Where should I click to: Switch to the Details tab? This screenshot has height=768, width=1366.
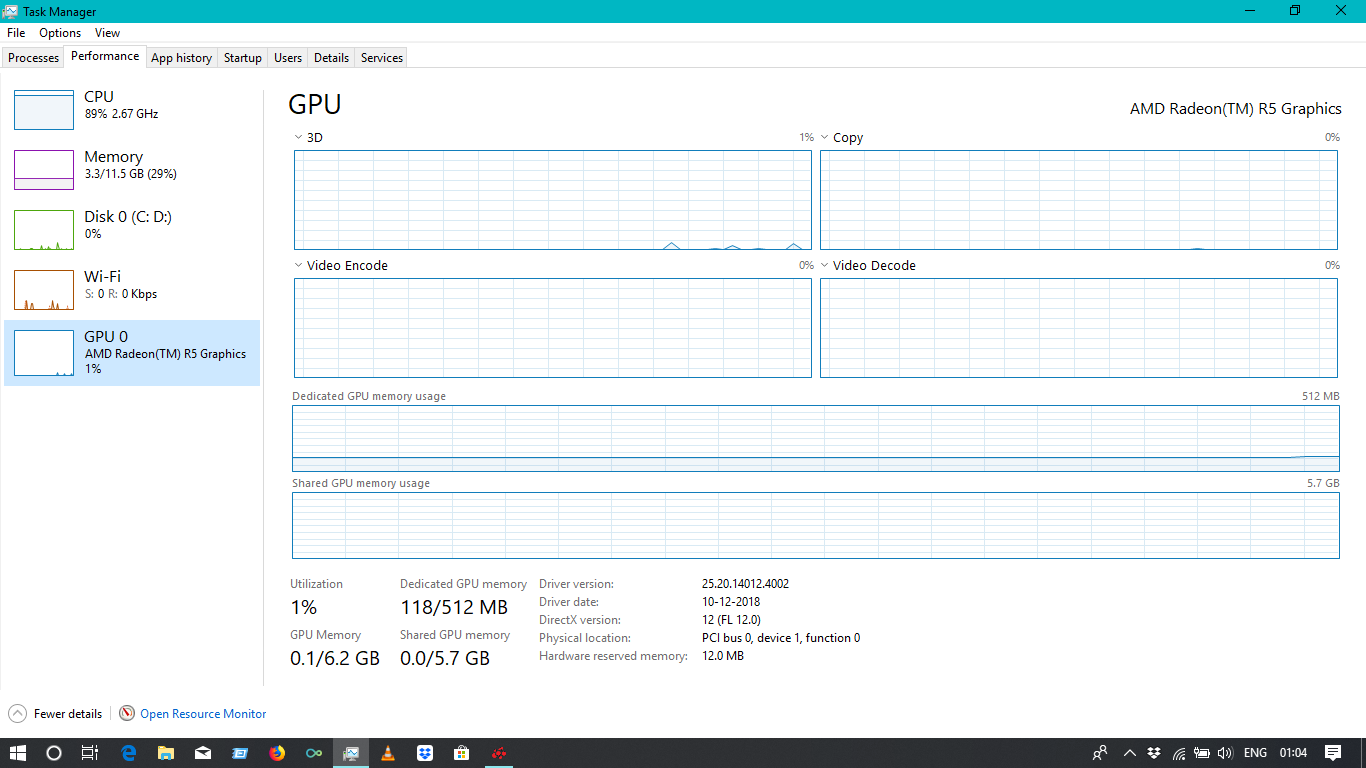(x=331, y=58)
